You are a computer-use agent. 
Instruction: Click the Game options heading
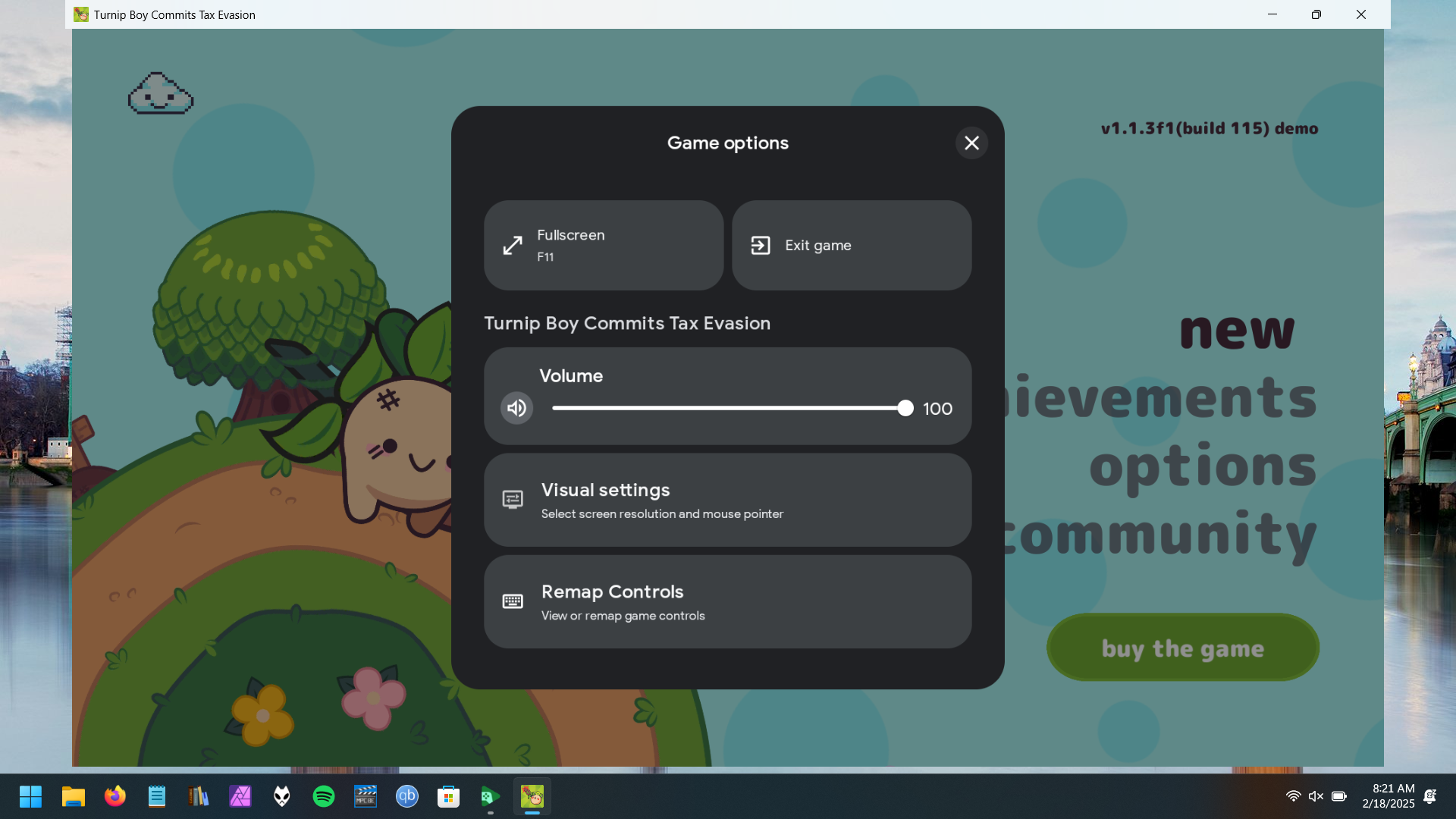click(728, 143)
